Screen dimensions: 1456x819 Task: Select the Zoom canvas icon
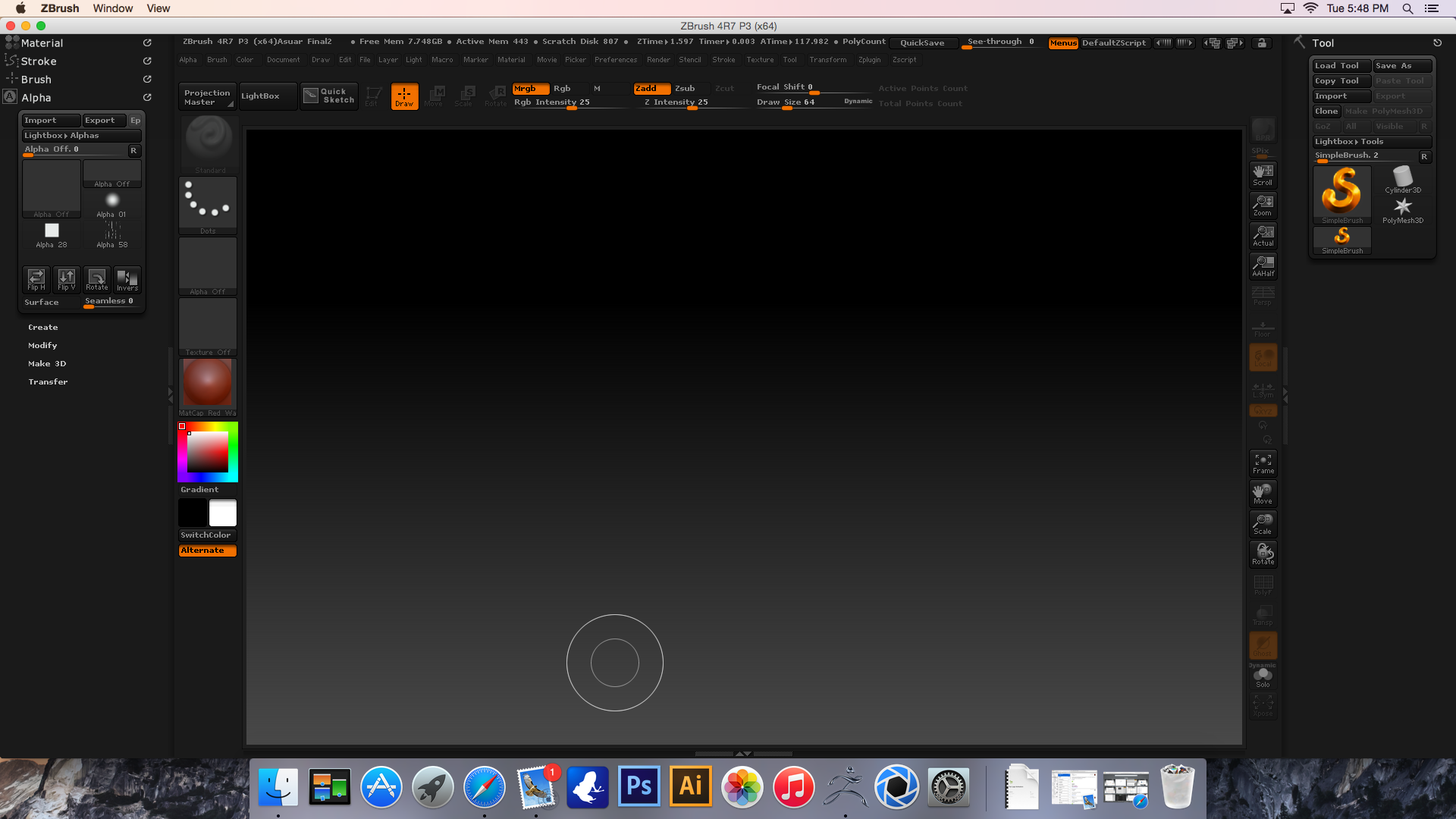pos(1262,205)
